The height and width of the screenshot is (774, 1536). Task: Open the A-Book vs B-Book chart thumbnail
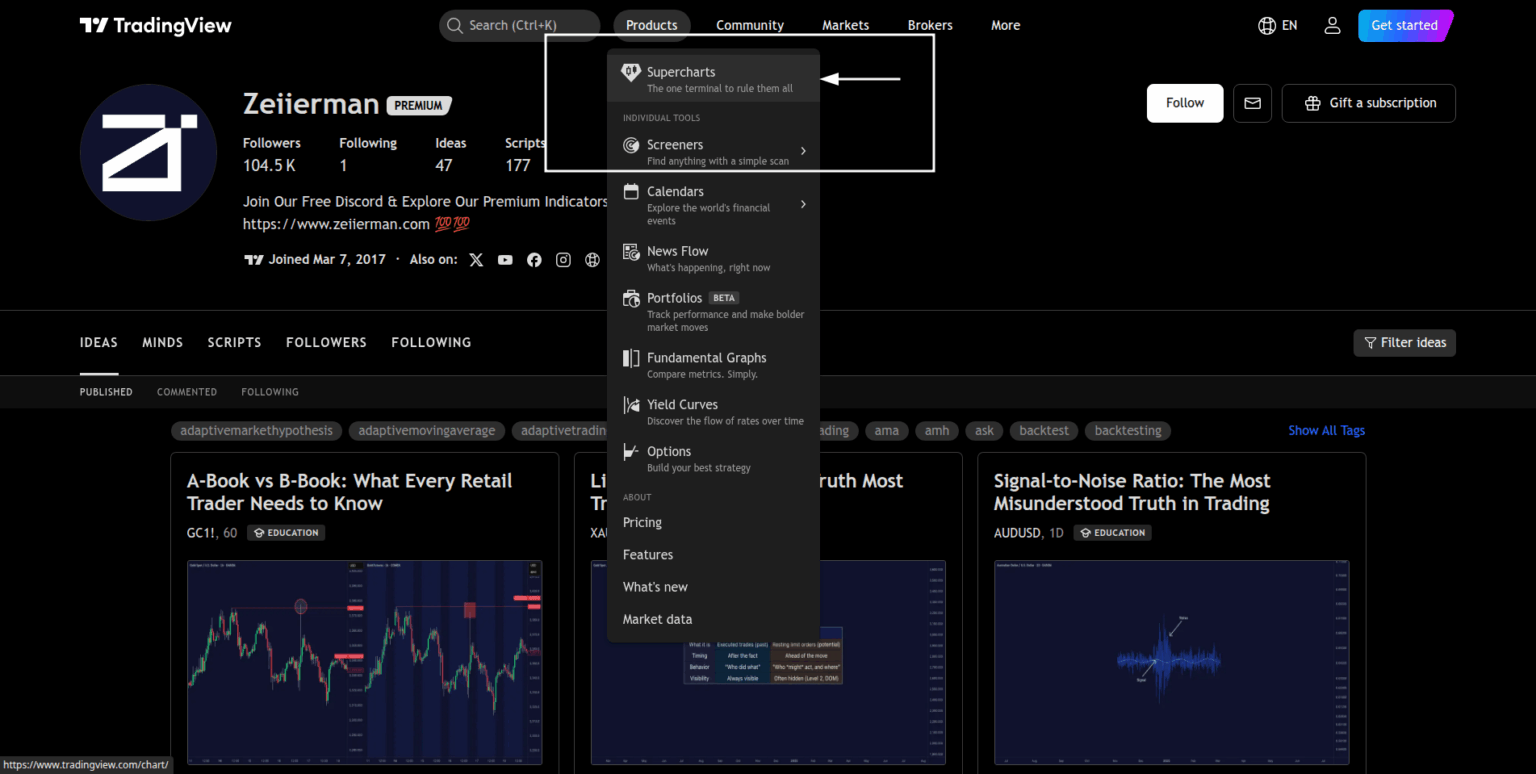365,663
